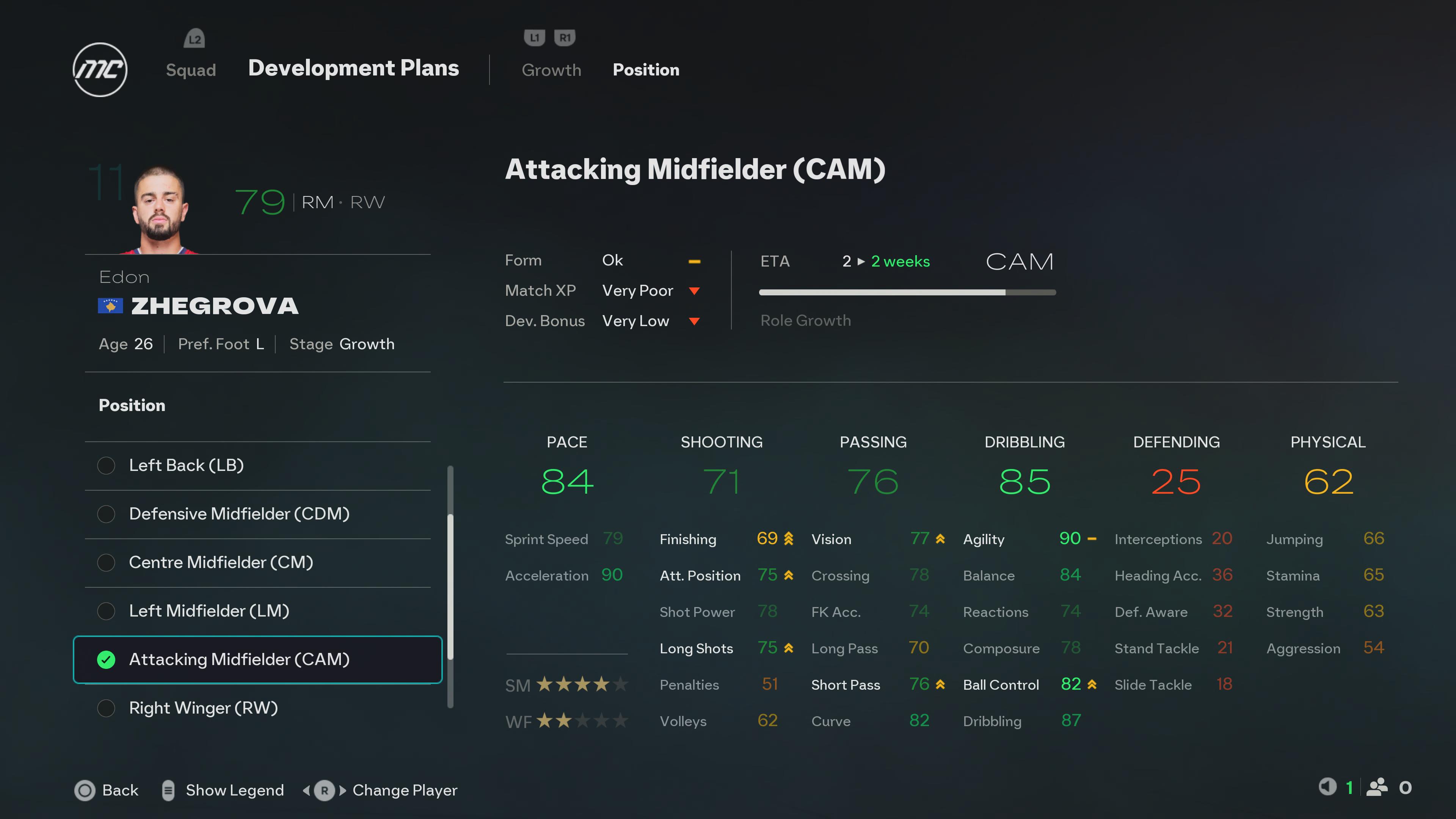The image size is (1456, 819).
Task: Click the R stick Change Player icon
Action: click(325, 790)
